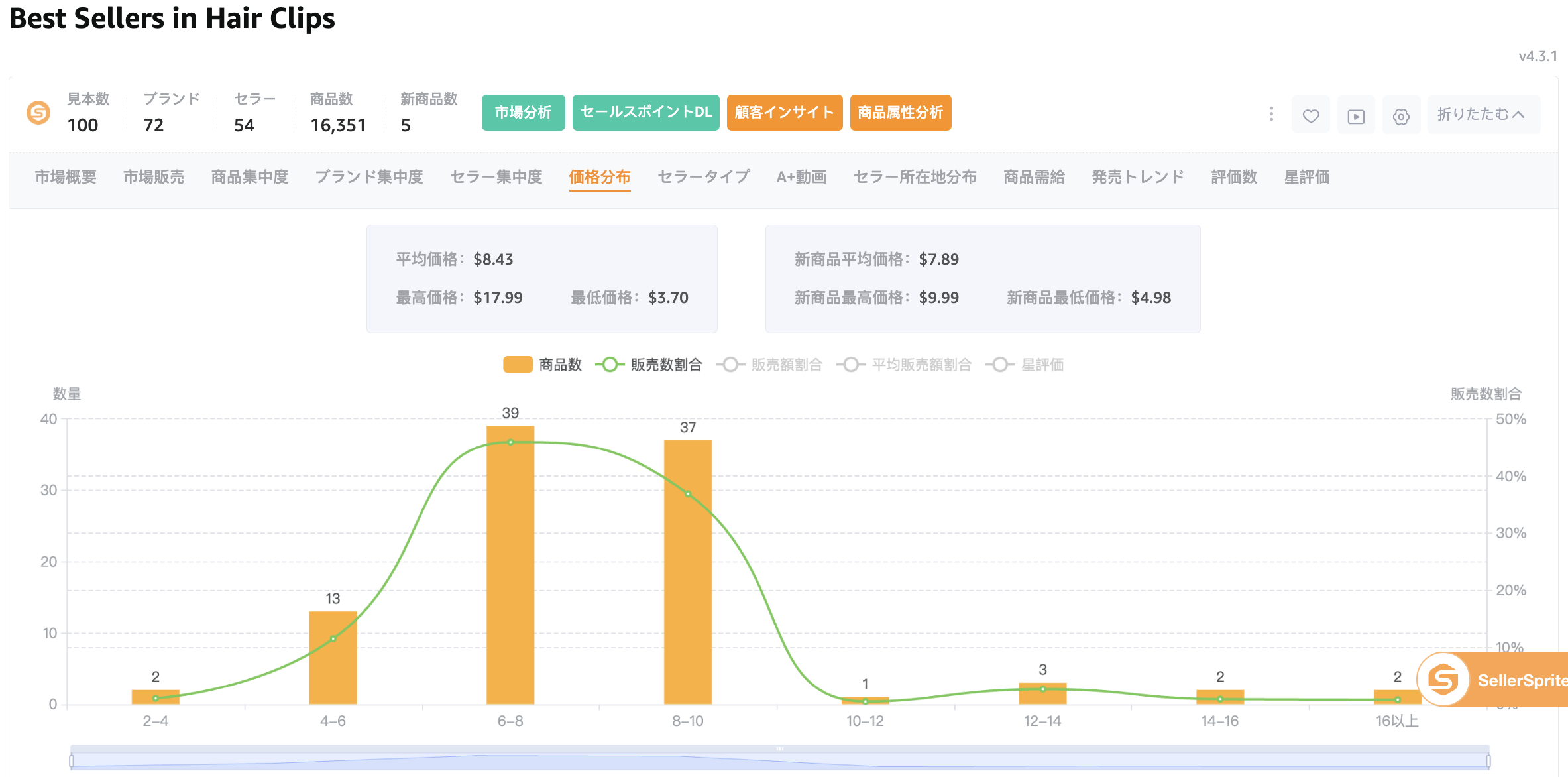Open the video tutorial play icon
The width and height of the screenshot is (1568, 777).
tap(1356, 115)
